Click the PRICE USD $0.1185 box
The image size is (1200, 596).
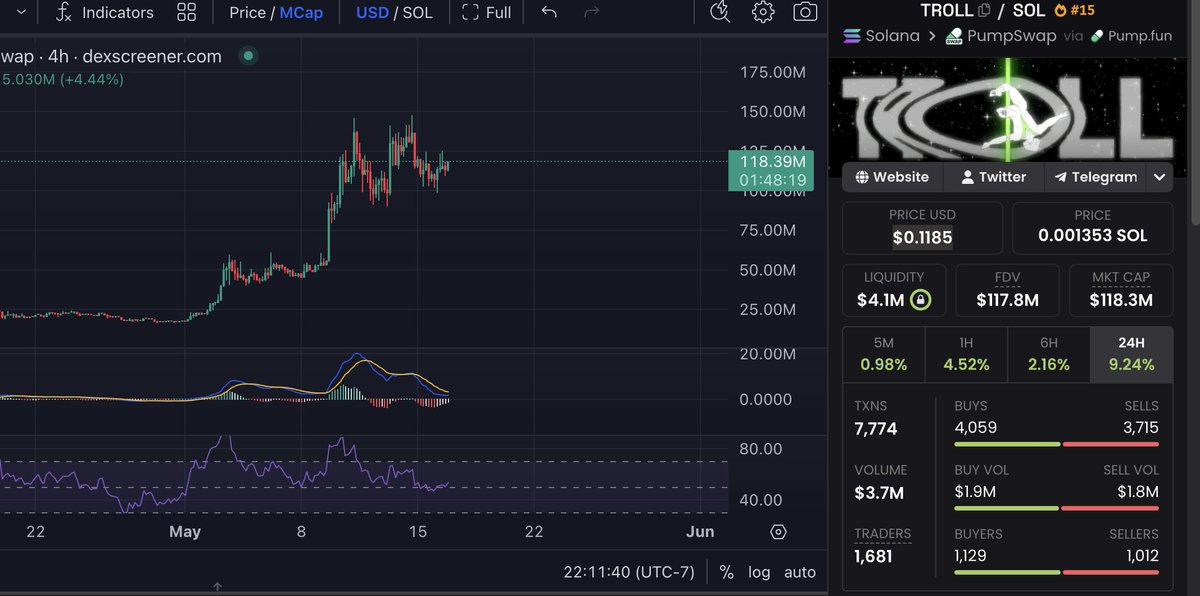[922, 228]
